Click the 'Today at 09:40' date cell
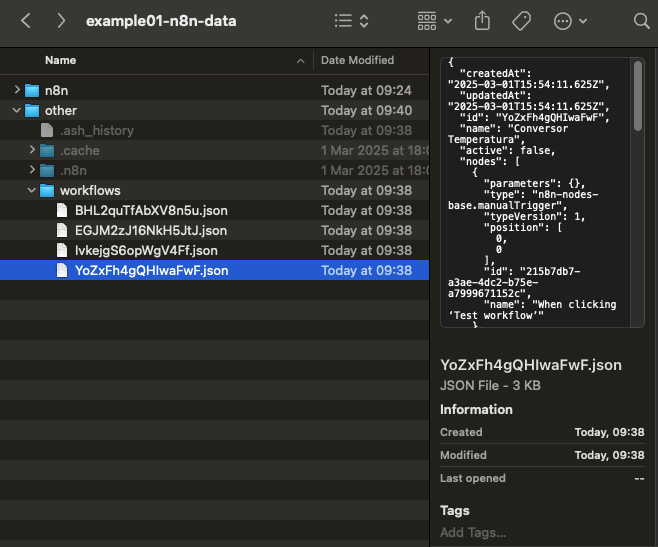This screenshot has height=547, width=658. click(366, 110)
